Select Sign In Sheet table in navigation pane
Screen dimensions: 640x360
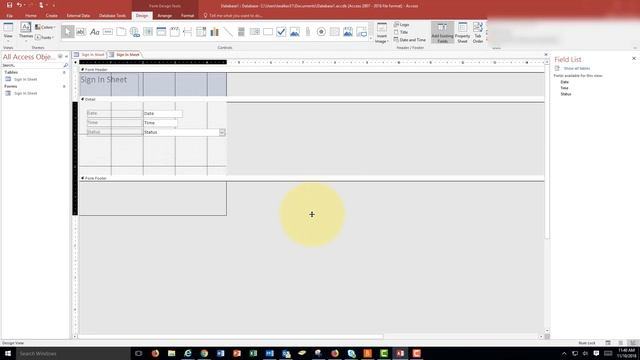pos(26,79)
